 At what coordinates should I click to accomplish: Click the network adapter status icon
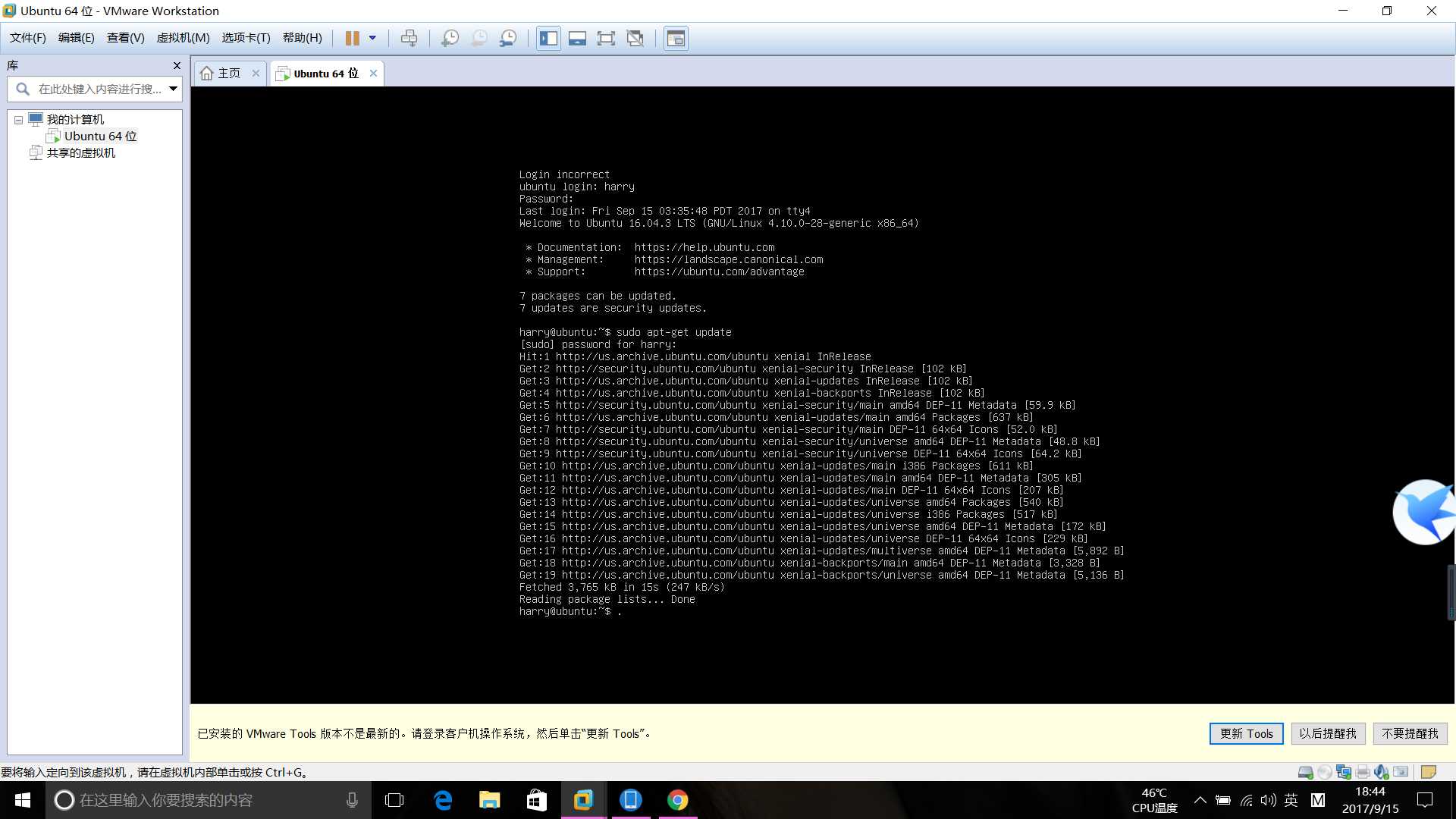[x=1344, y=772]
